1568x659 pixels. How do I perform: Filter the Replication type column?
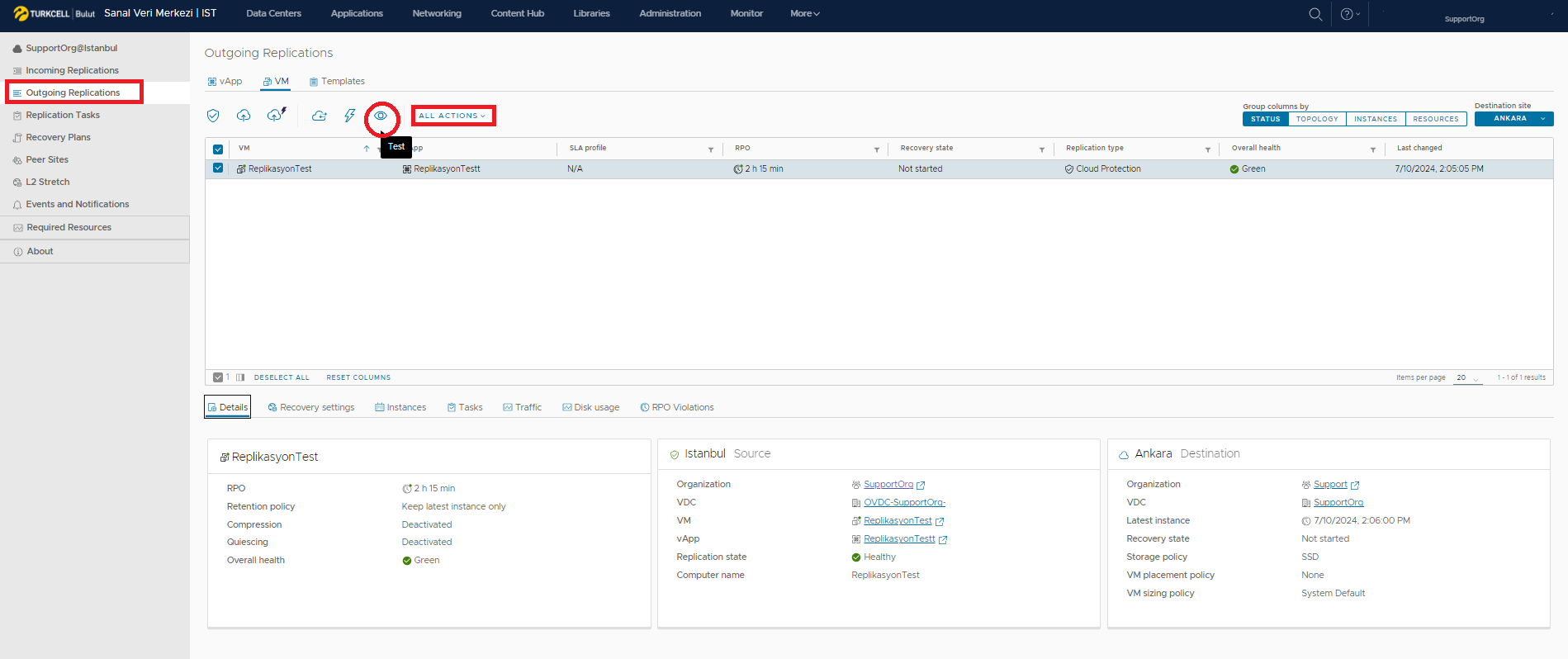(x=1207, y=149)
